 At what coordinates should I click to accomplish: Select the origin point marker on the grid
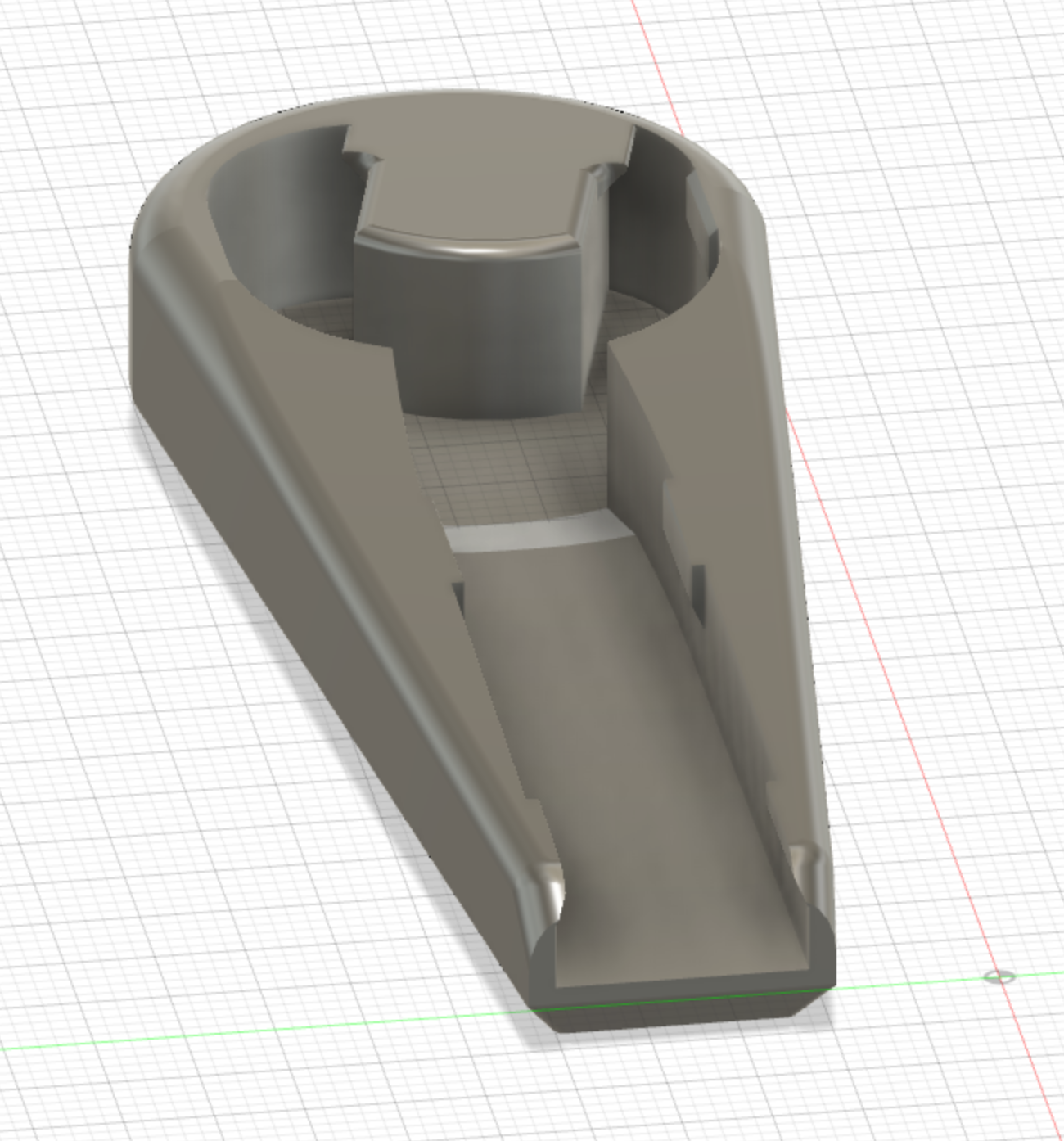(x=999, y=976)
